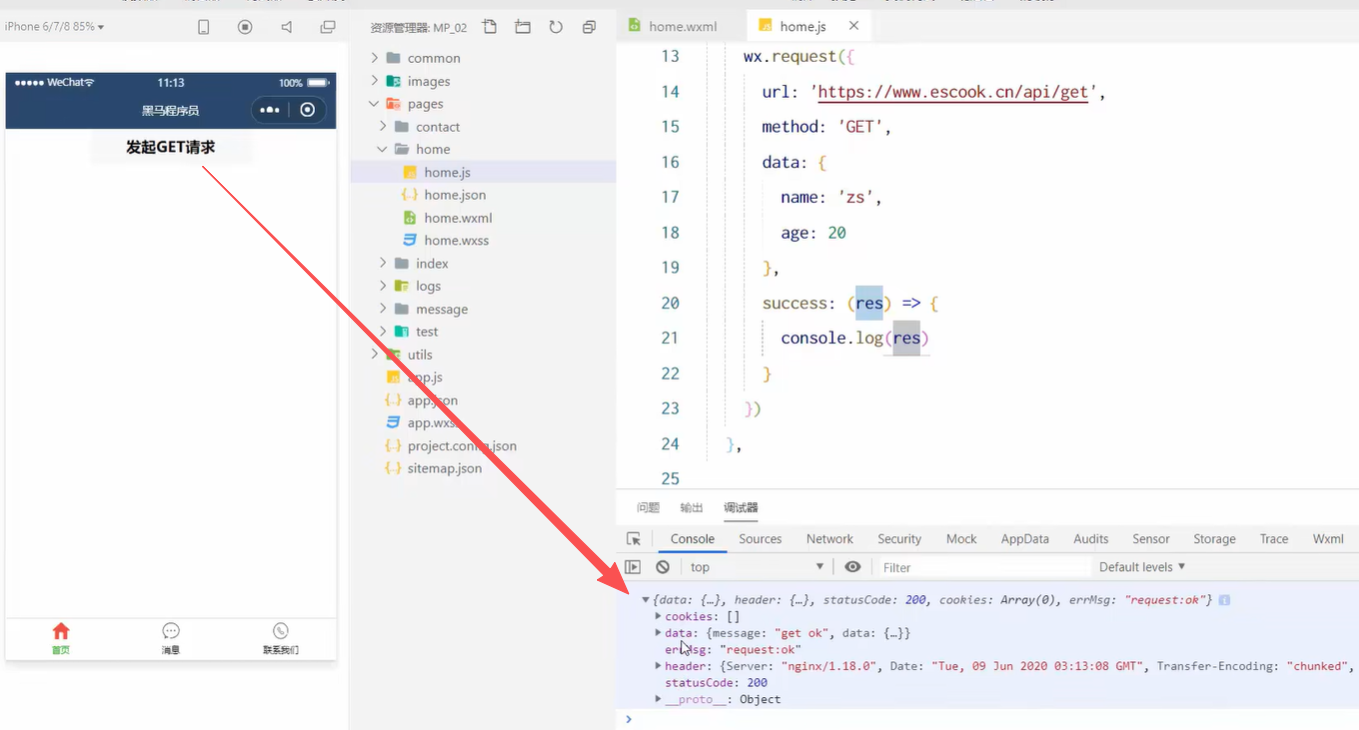Open the Network devtools tab

(x=830, y=539)
